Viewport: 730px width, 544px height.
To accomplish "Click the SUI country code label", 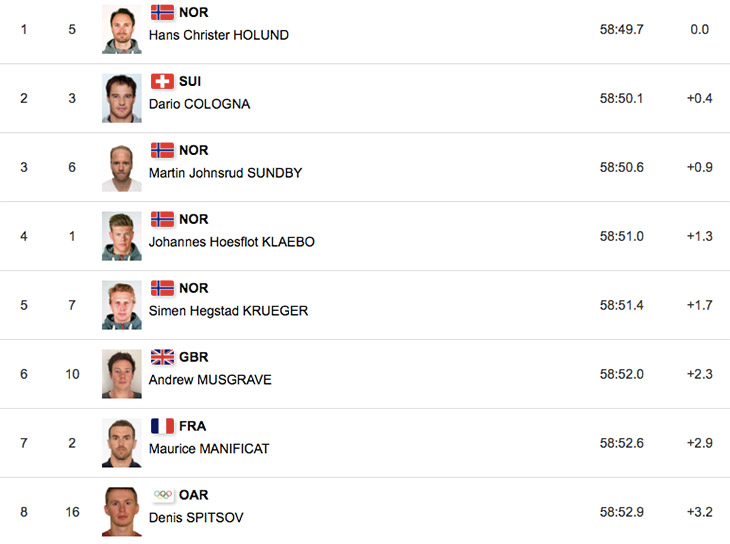I will (190, 82).
